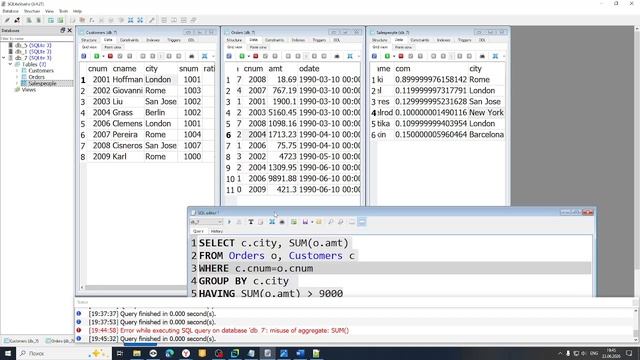Image resolution: width=640 pixels, height=360 pixels.
Task: Open save dropdown arrow in SQL editor
Action: [312, 222]
